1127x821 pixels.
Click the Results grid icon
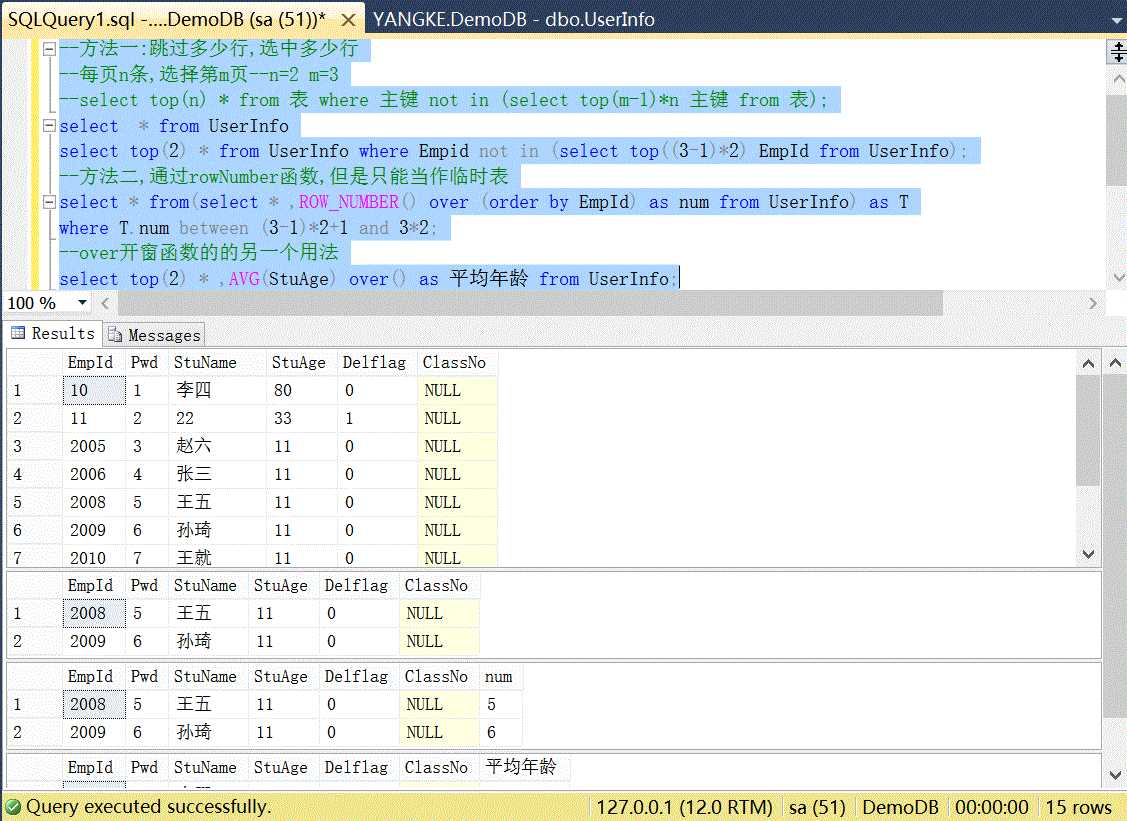(18, 333)
